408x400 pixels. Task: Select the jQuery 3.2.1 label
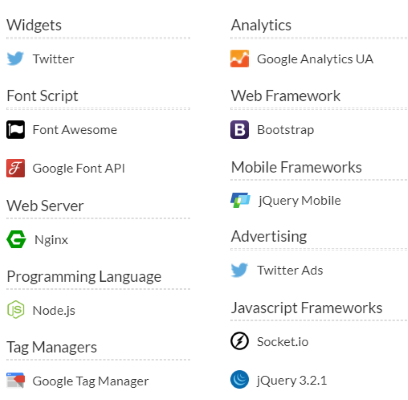[292, 380]
